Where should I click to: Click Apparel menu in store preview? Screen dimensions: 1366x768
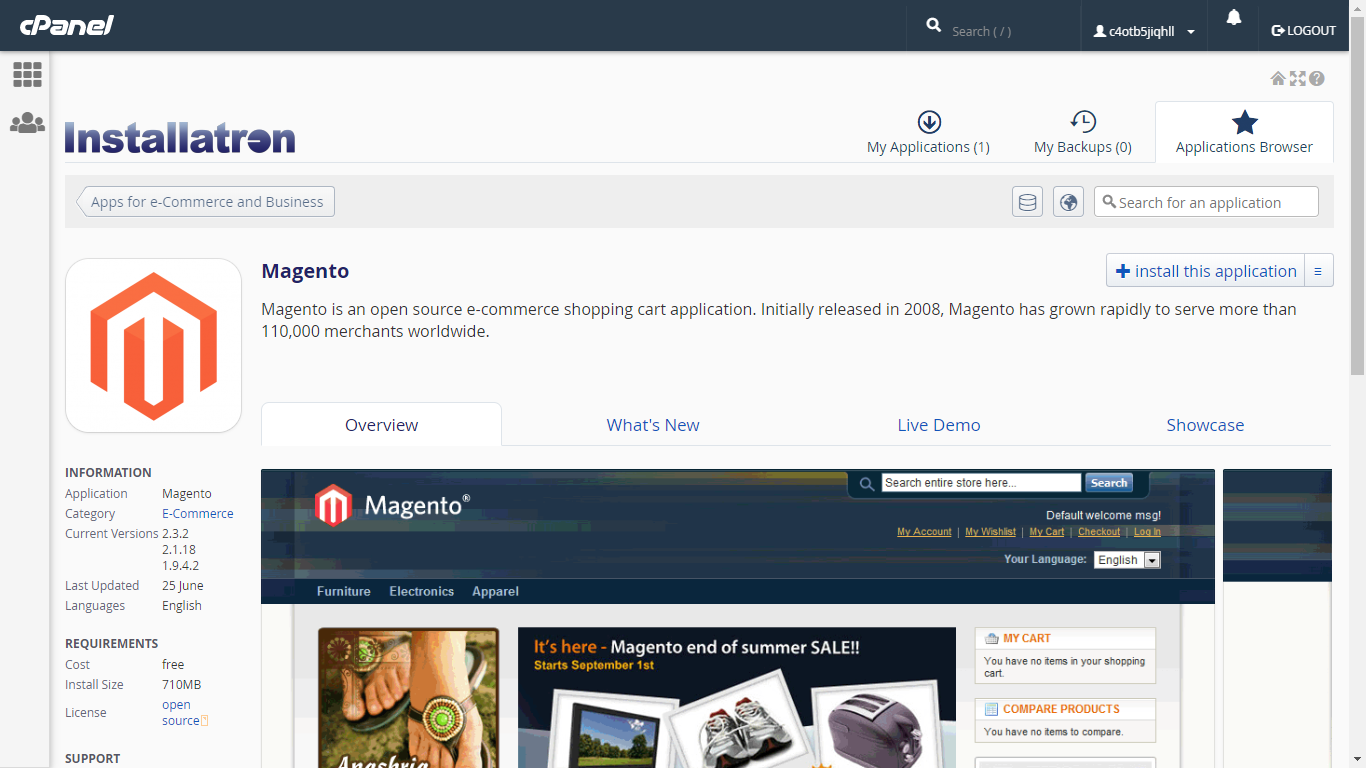click(495, 592)
